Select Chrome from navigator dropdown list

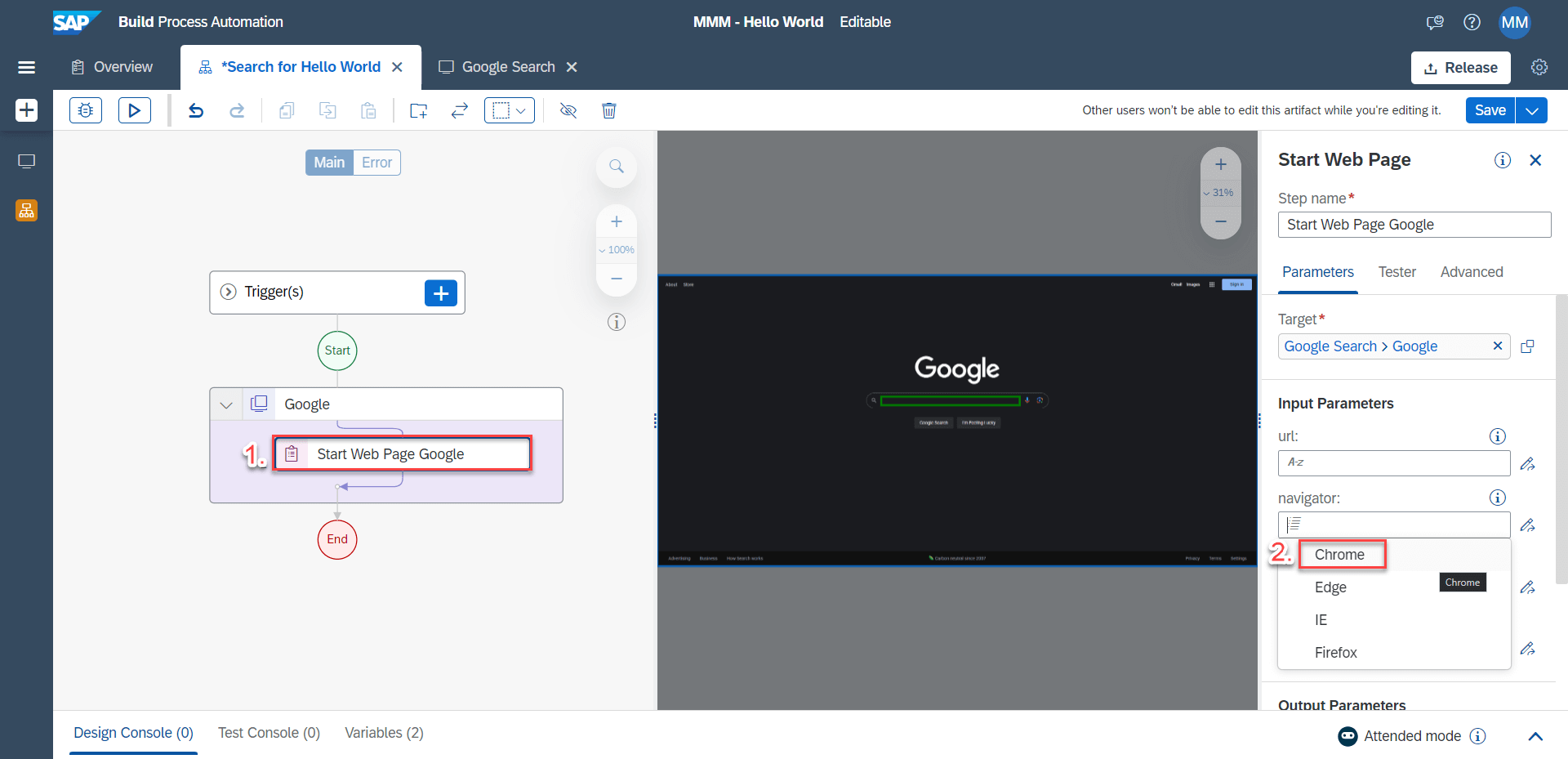(1339, 555)
